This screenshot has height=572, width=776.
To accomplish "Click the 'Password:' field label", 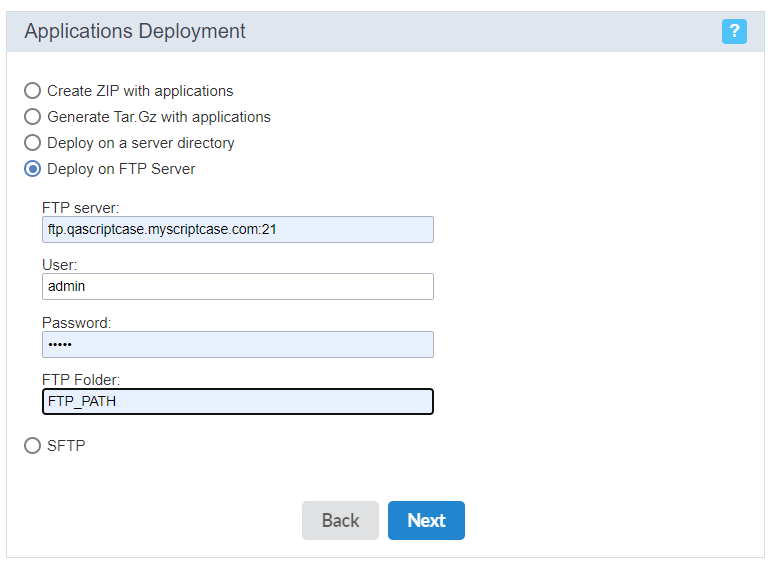I will pyautogui.click(x=77, y=323).
